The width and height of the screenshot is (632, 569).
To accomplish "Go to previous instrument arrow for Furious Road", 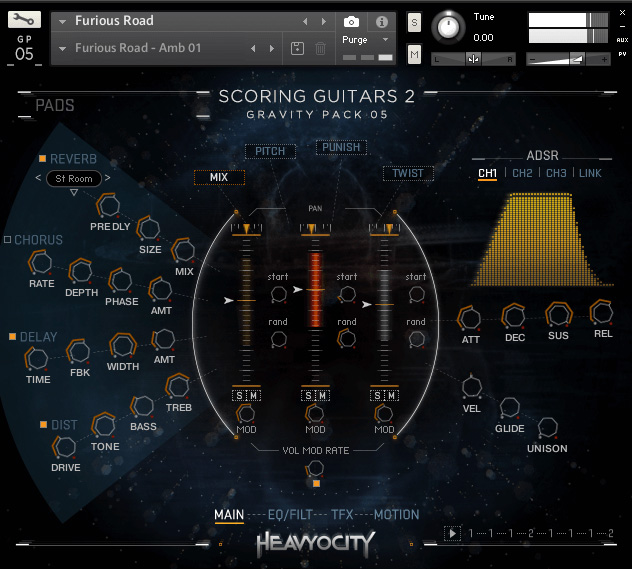I will [x=305, y=21].
